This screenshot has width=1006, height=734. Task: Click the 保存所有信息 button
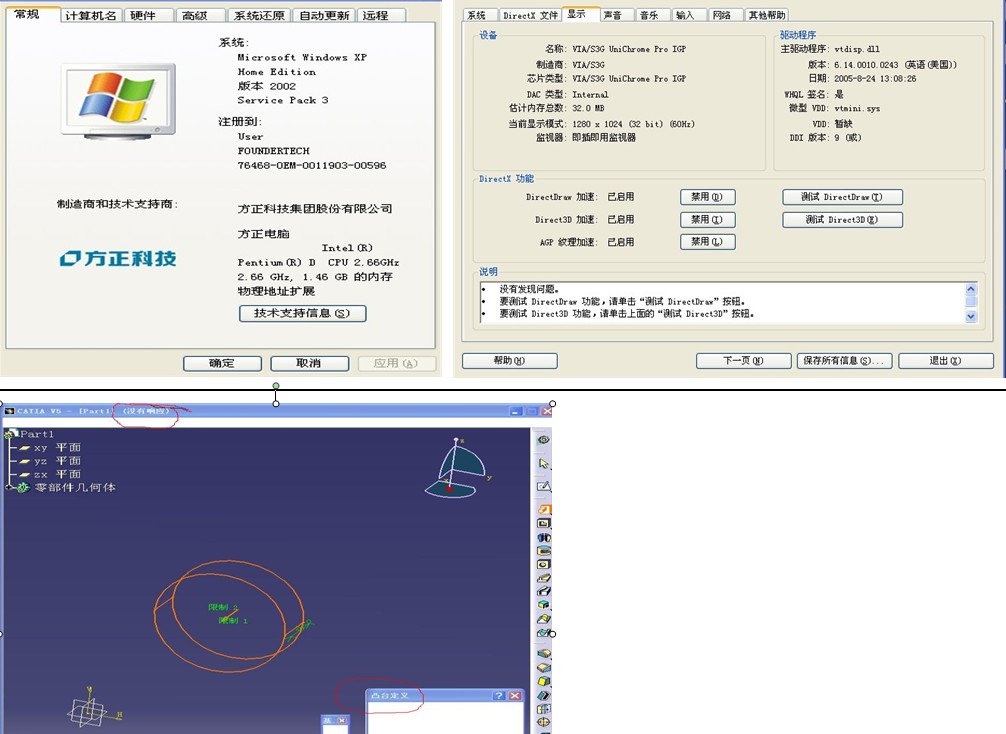point(844,361)
